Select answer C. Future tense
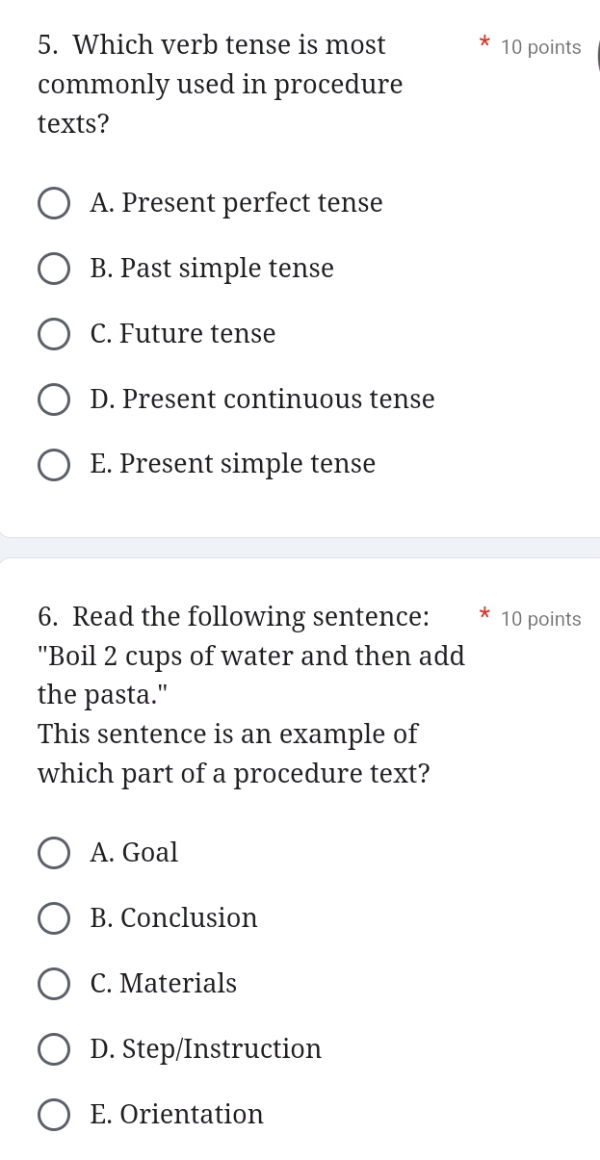600x1160 pixels. [55, 334]
